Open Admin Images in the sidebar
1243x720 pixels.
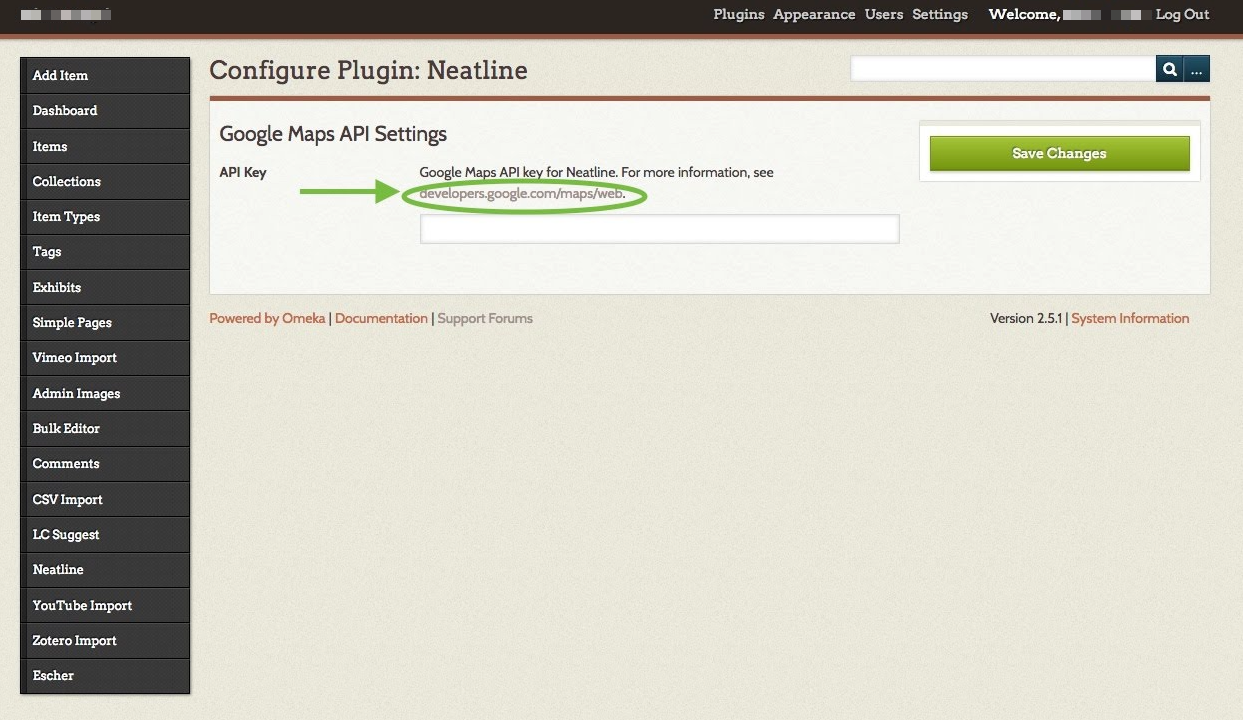(x=105, y=393)
